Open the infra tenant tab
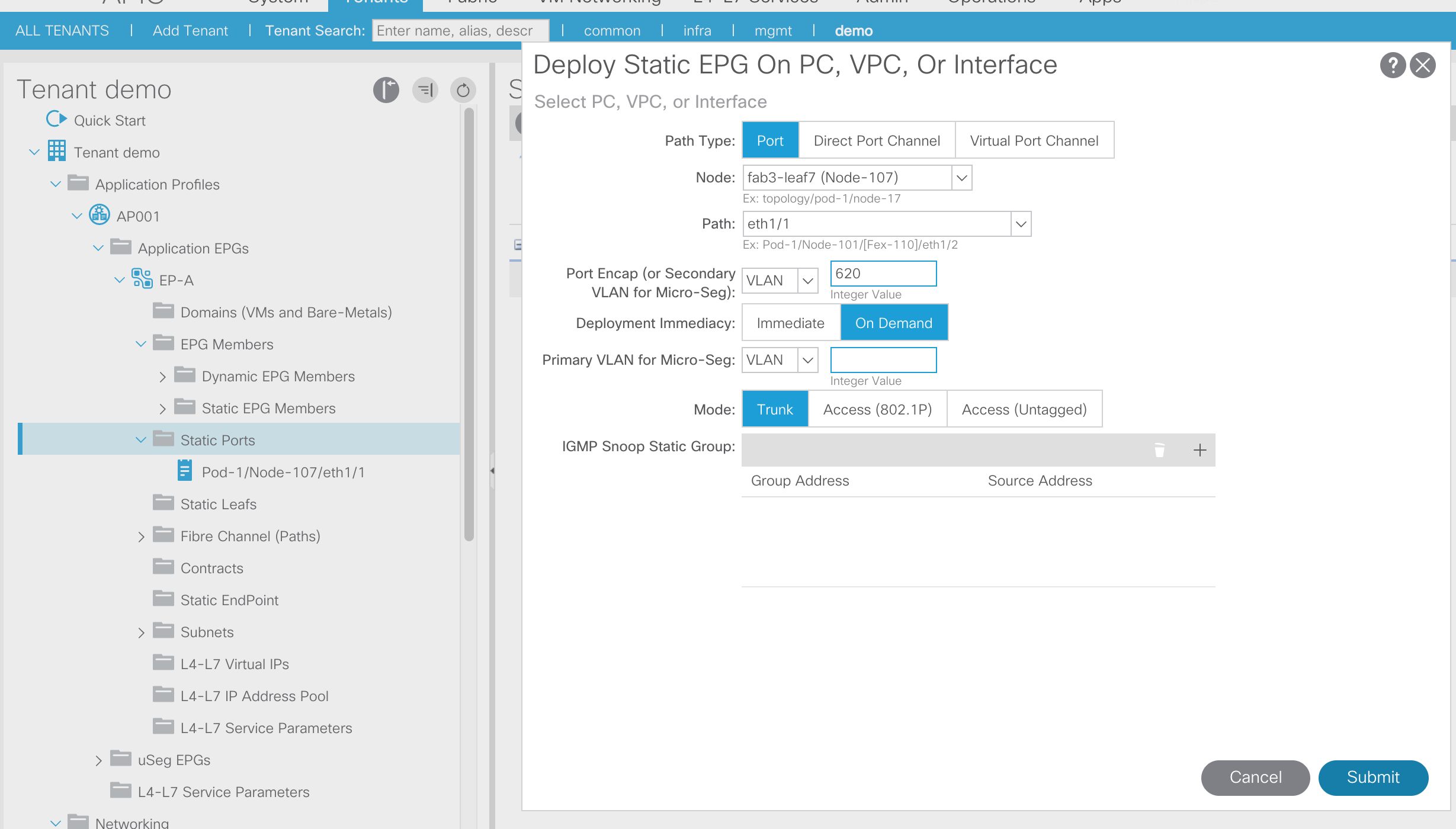 pyautogui.click(x=697, y=31)
